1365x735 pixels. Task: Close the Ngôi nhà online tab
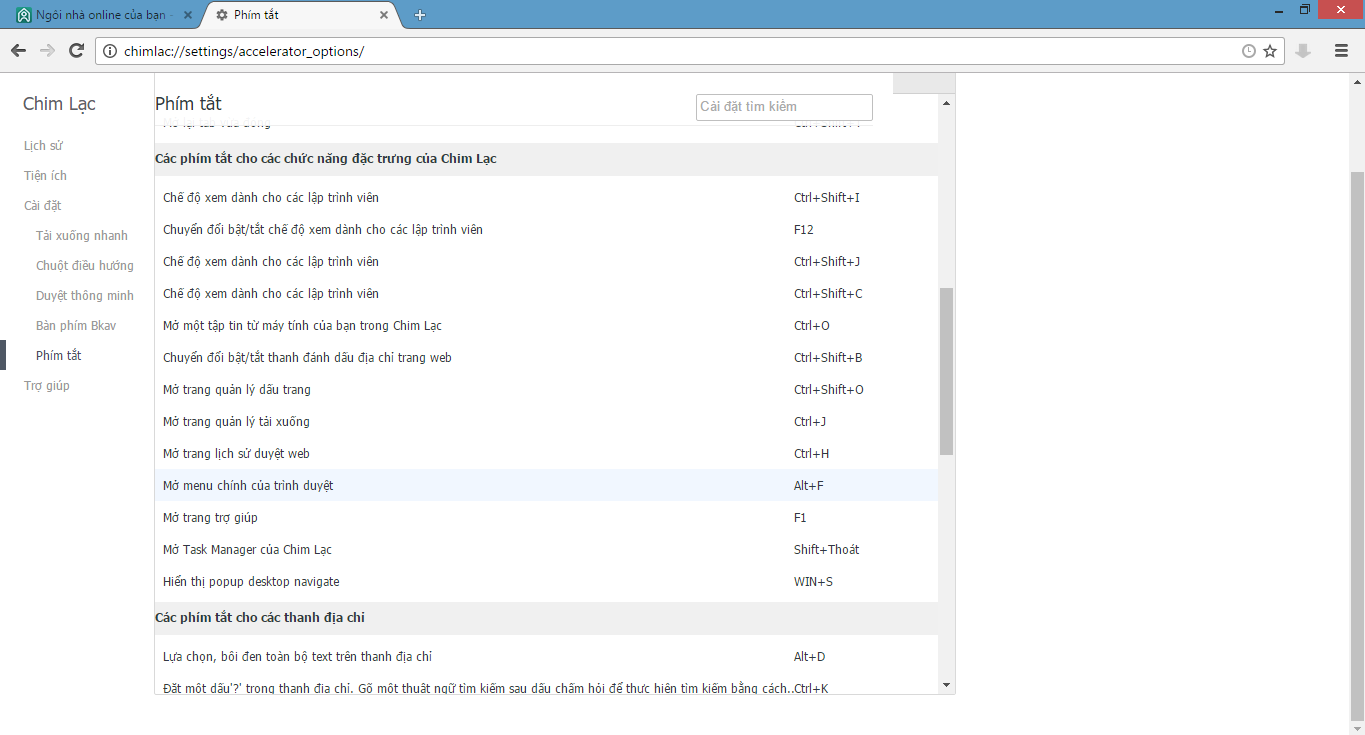(189, 15)
